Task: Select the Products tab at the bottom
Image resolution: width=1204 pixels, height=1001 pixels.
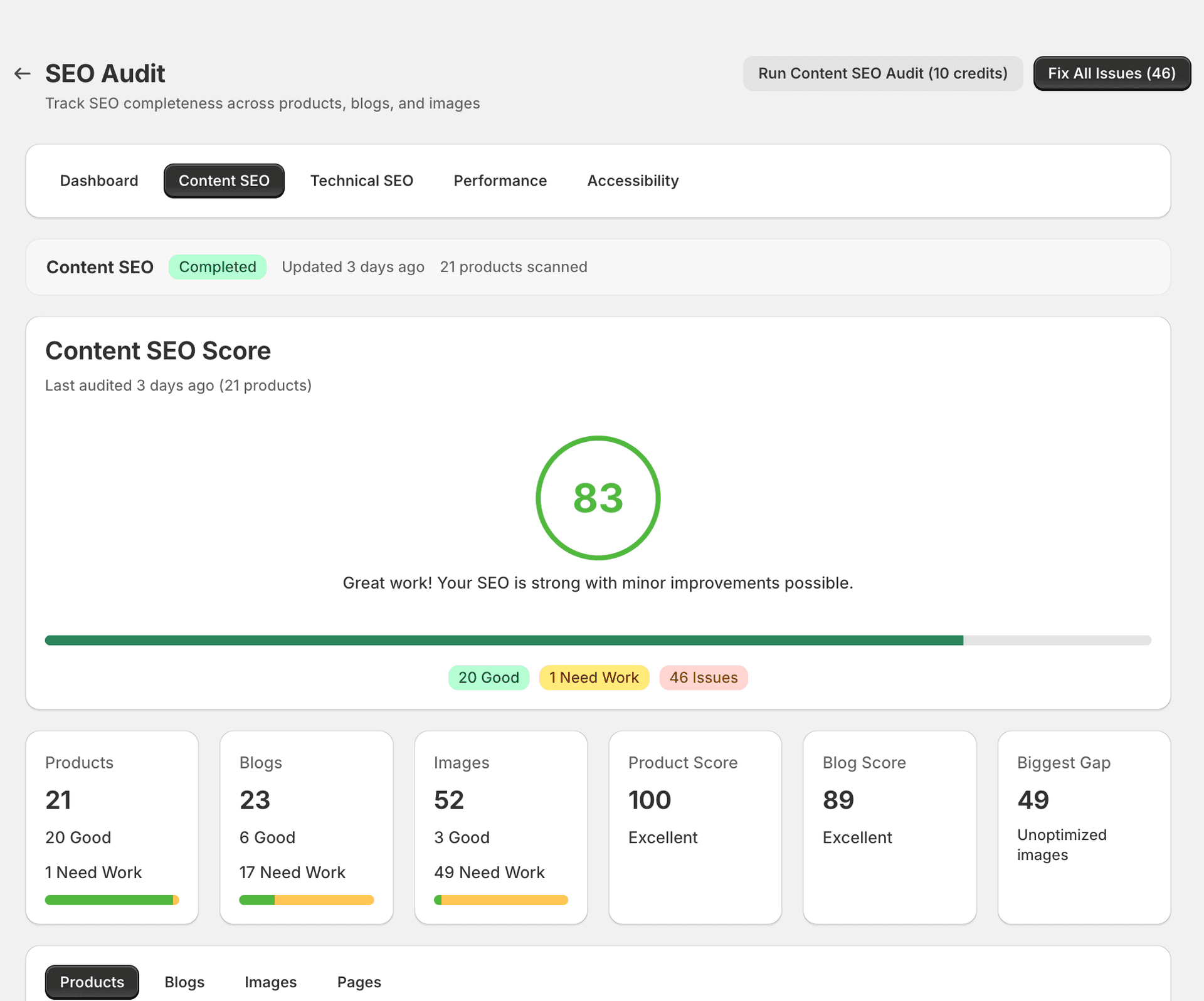Action: click(x=92, y=982)
